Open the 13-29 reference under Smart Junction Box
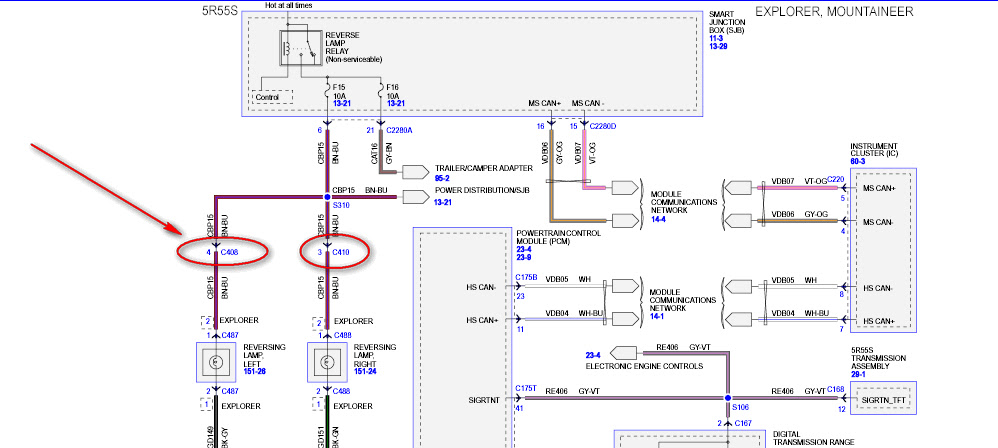998x448 pixels. [718, 47]
